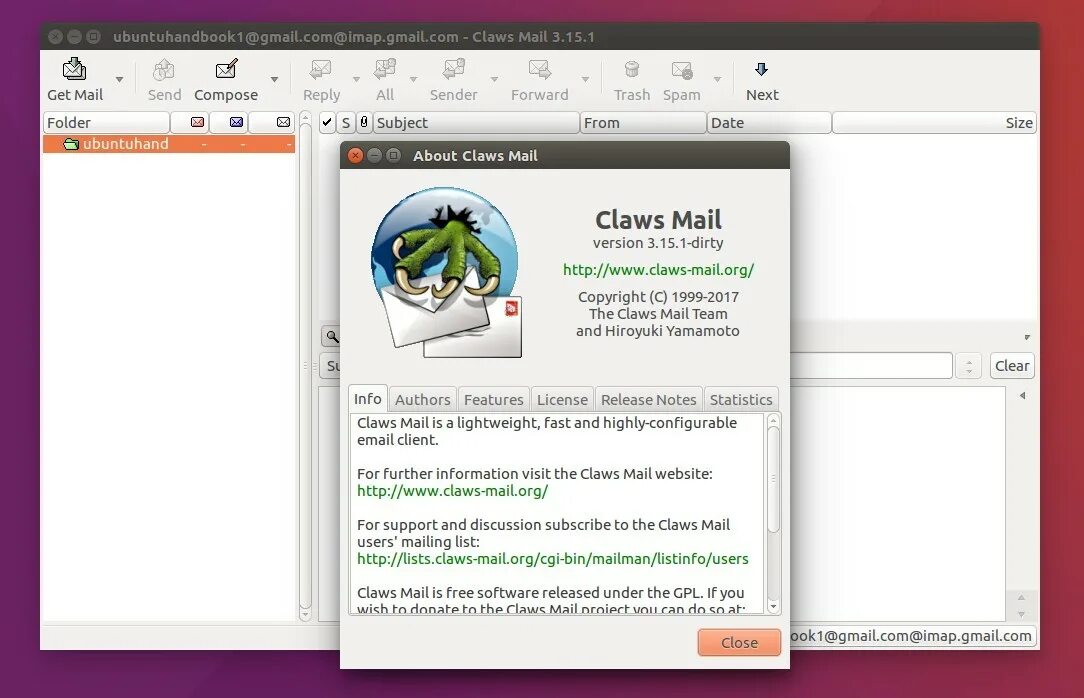1084x698 pixels.
Task: Open the claws-mail.org website link
Action: [658, 269]
